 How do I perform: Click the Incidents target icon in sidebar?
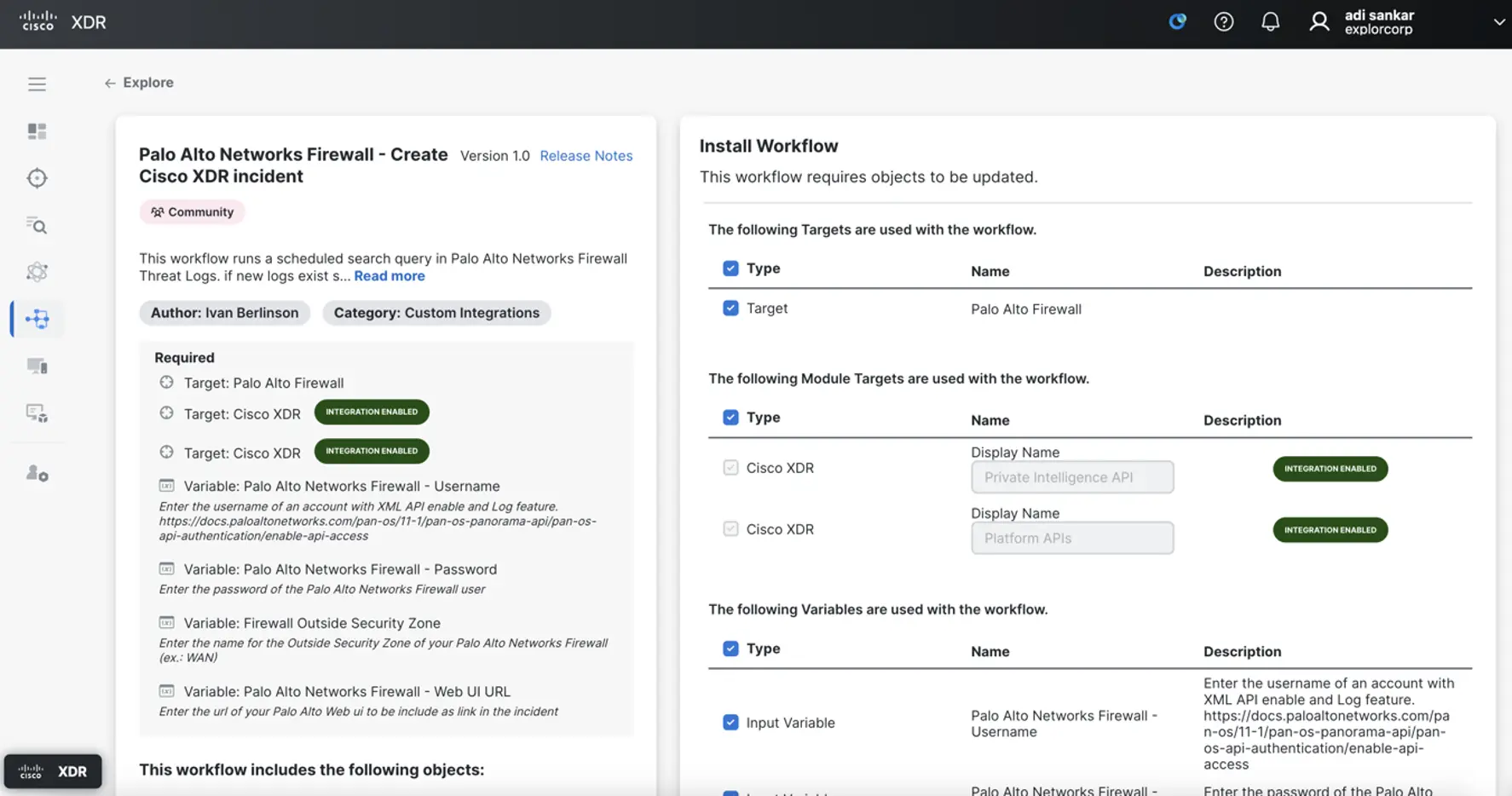point(37,178)
